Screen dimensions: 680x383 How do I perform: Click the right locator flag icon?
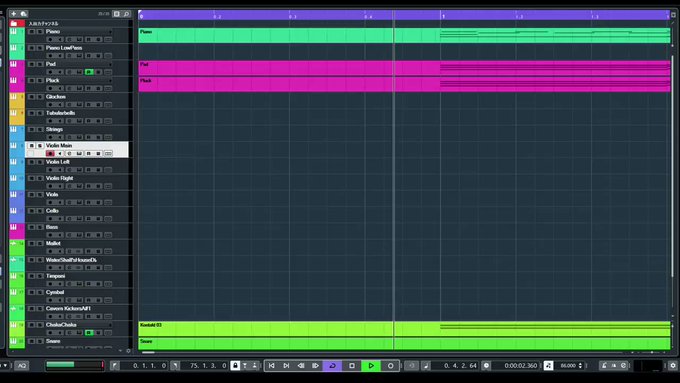pos(175,366)
